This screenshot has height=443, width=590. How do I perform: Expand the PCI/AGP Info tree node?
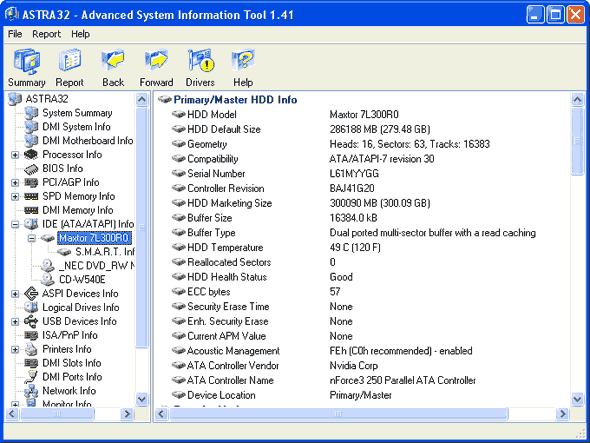pyautogui.click(x=15, y=183)
